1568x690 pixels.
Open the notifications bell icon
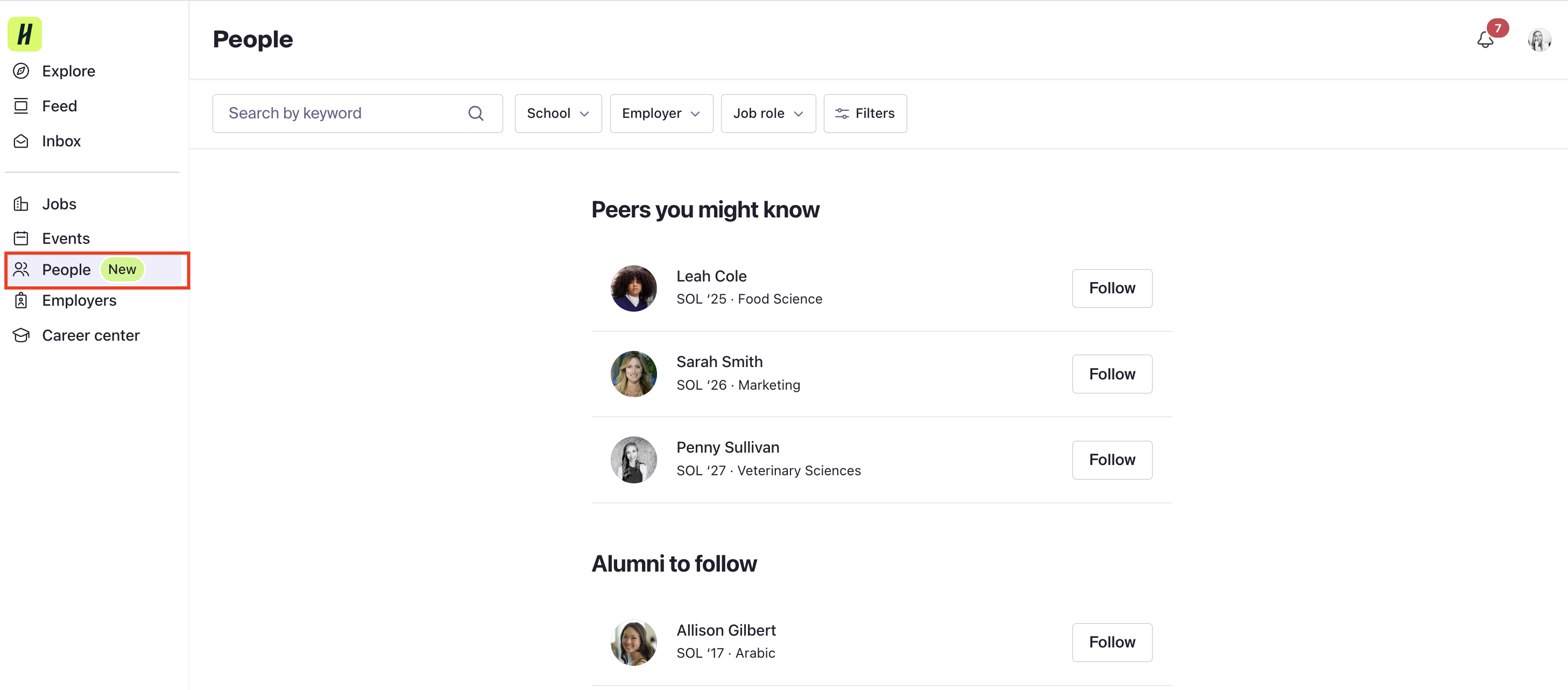pyautogui.click(x=1485, y=40)
